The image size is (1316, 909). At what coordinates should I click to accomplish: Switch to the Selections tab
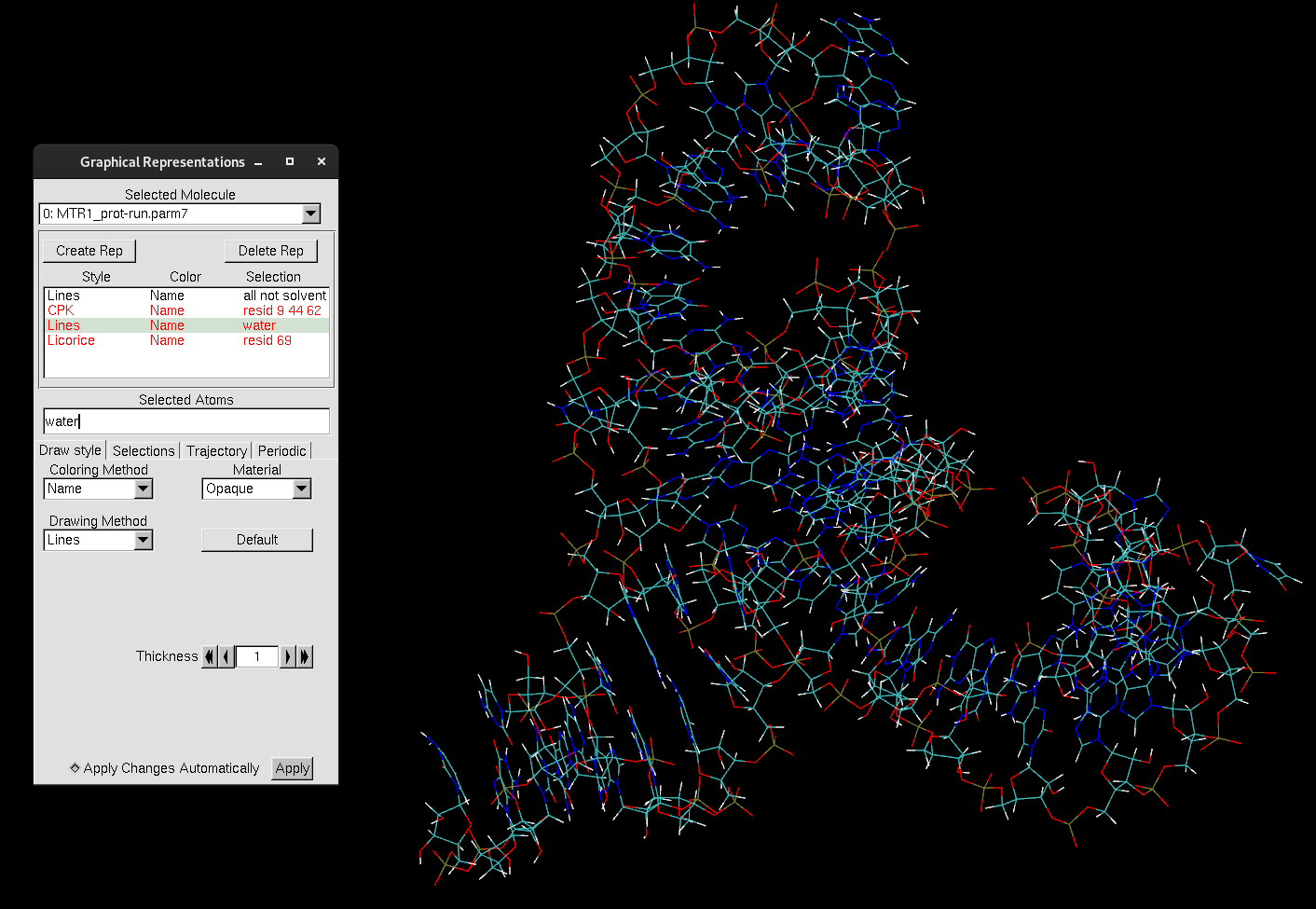tap(144, 451)
